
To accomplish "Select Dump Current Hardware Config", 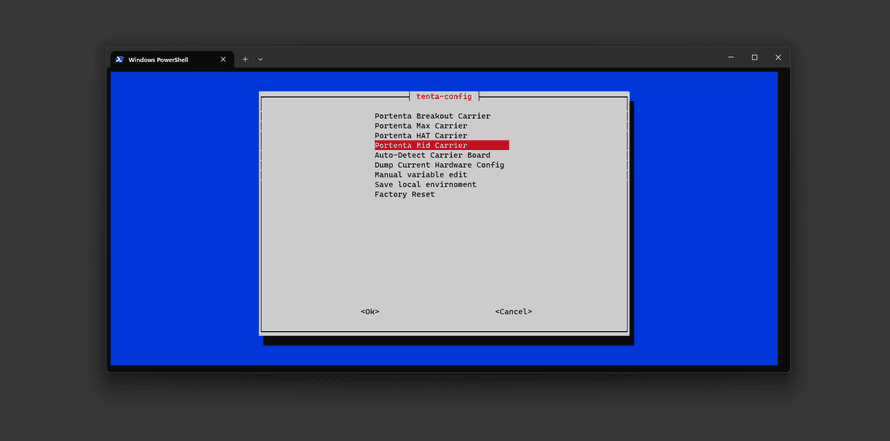I will click(x=439, y=165).
